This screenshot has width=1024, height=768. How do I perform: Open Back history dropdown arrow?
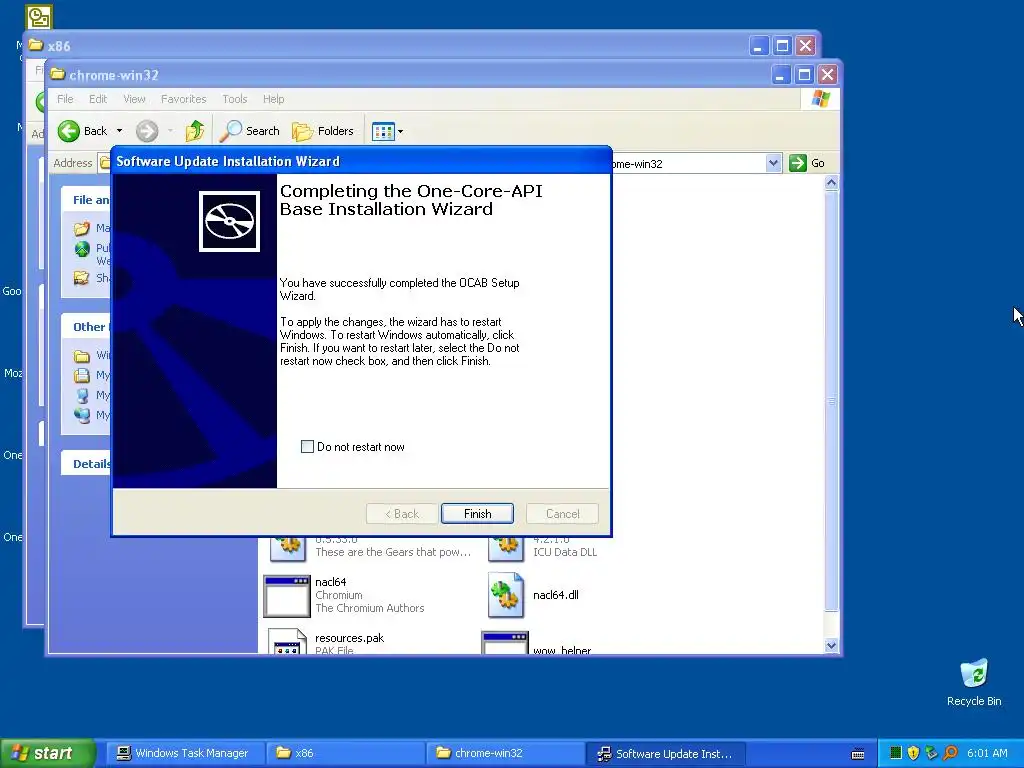[x=120, y=131]
